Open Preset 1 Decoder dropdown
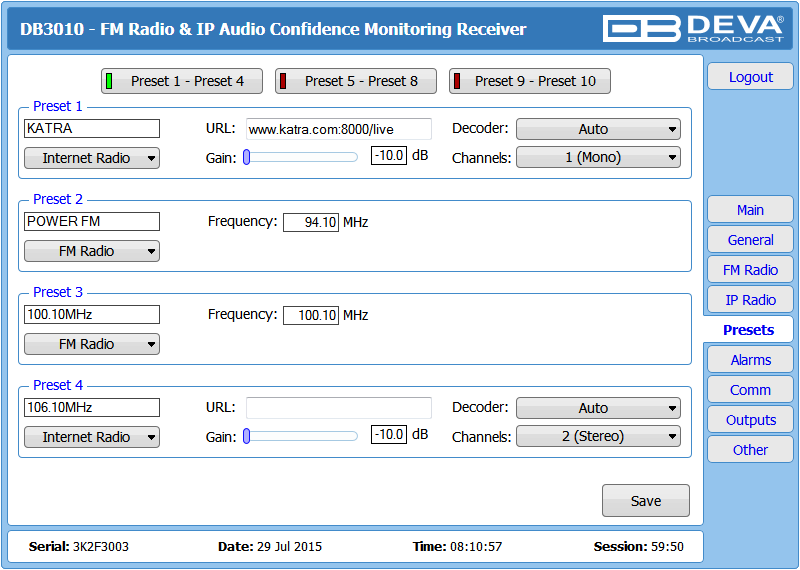Viewport: 800px width, 570px height. pyautogui.click(x=598, y=129)
